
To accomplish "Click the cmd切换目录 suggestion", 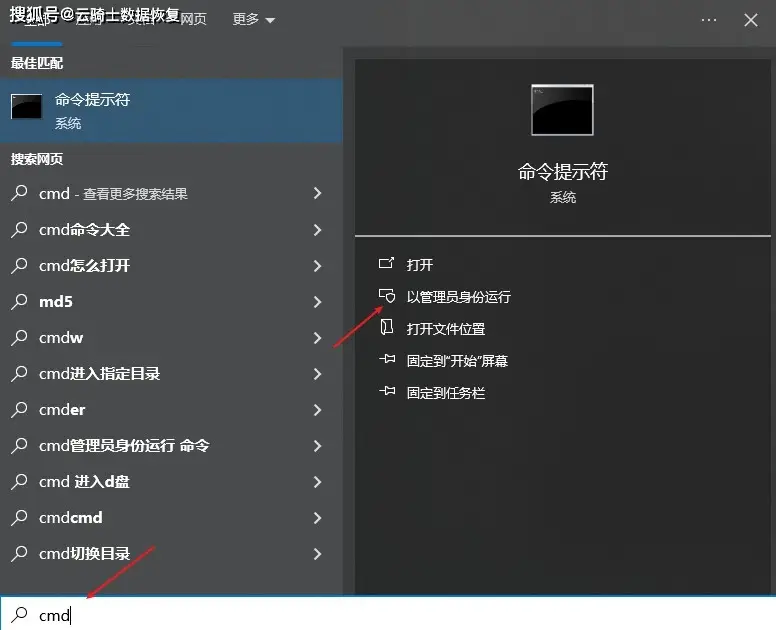I will pyautogui.click(x=171, y=554).
